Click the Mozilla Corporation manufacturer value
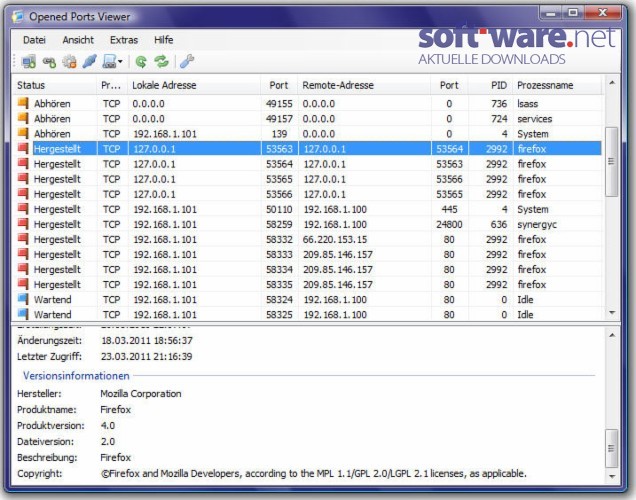 point(141,394)
